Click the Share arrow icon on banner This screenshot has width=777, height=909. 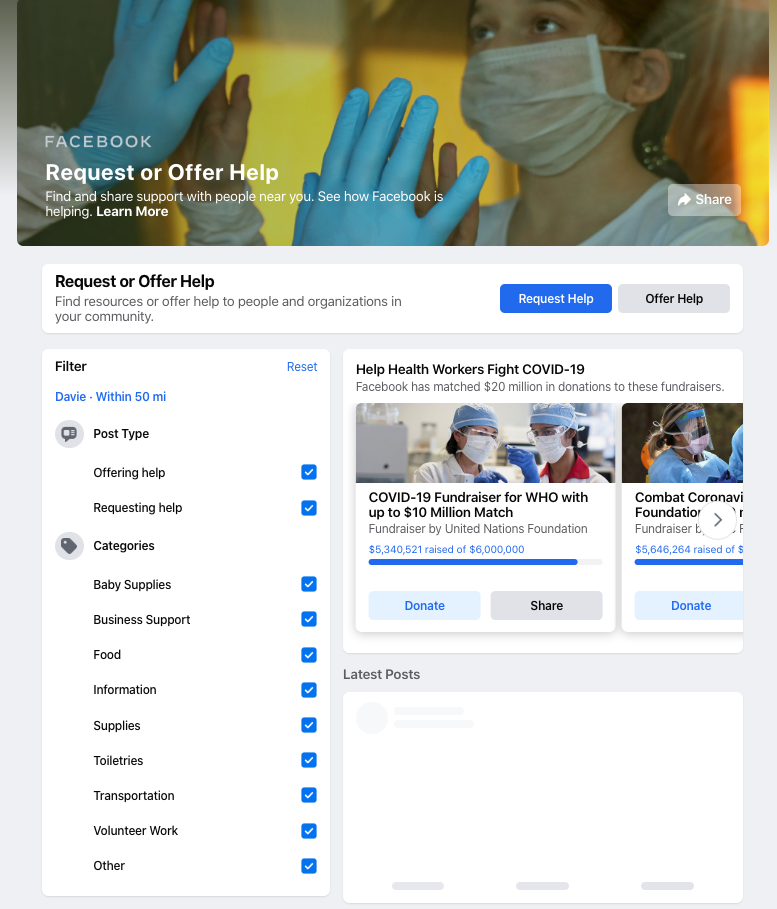tap(684, 200)
